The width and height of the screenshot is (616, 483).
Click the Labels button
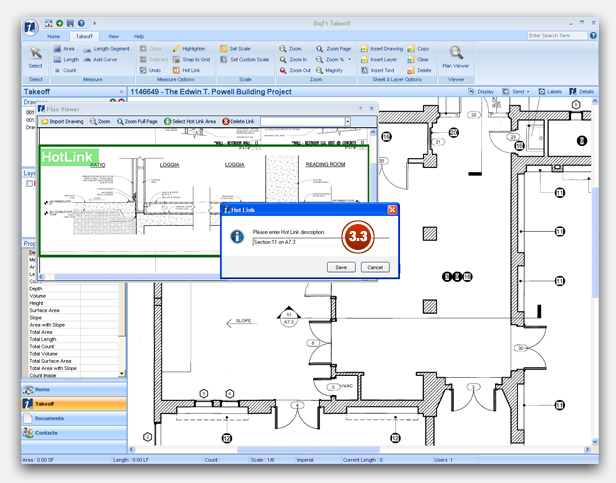click(x=550, y=92)
